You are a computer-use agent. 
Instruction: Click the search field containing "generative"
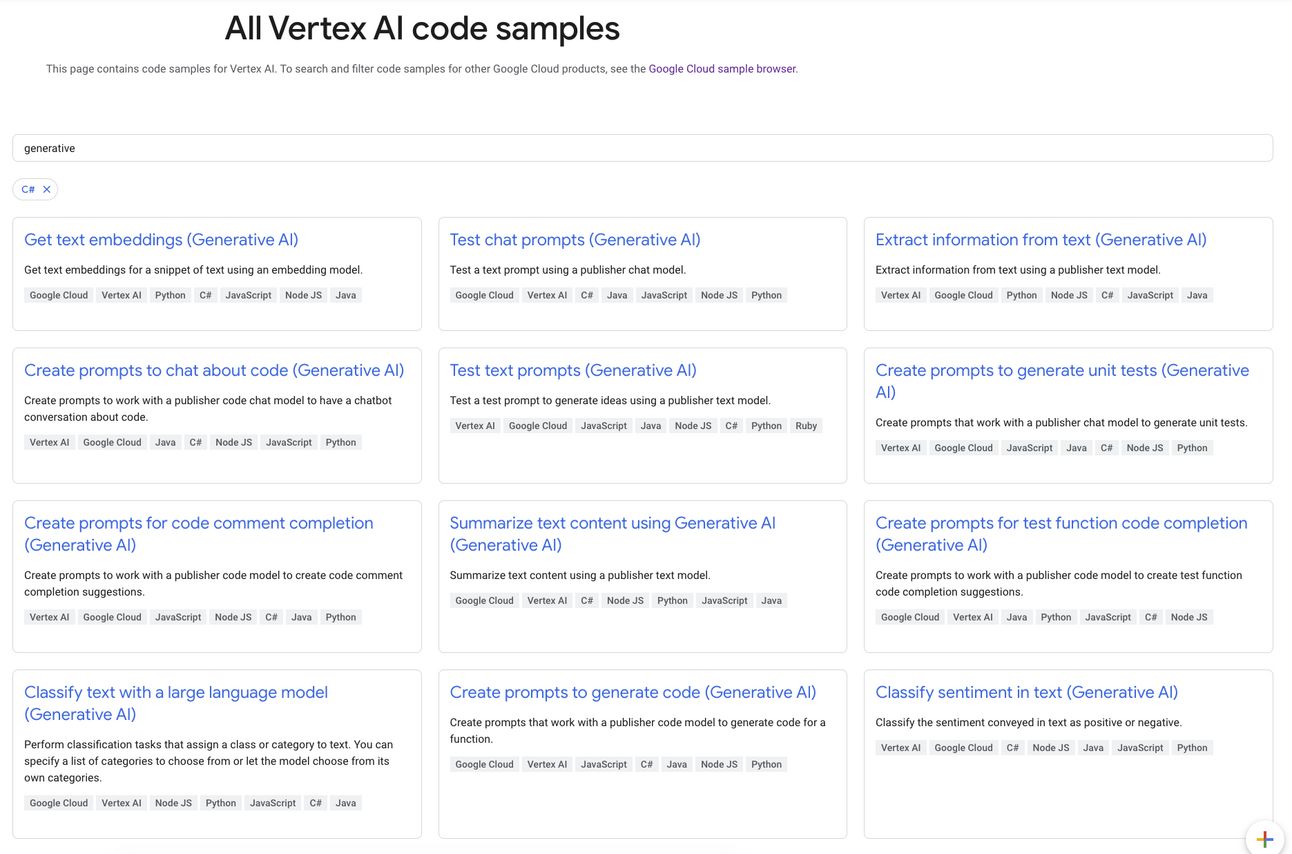(x=642, y=148)
